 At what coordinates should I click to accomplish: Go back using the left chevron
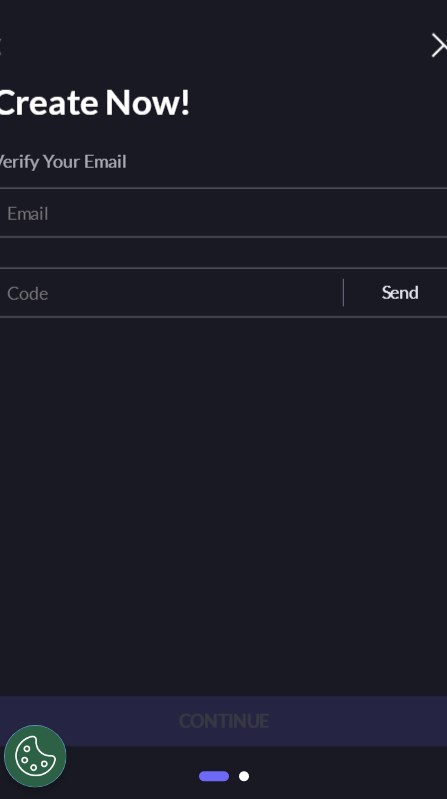pyautogui.click(x=1, y=46)
